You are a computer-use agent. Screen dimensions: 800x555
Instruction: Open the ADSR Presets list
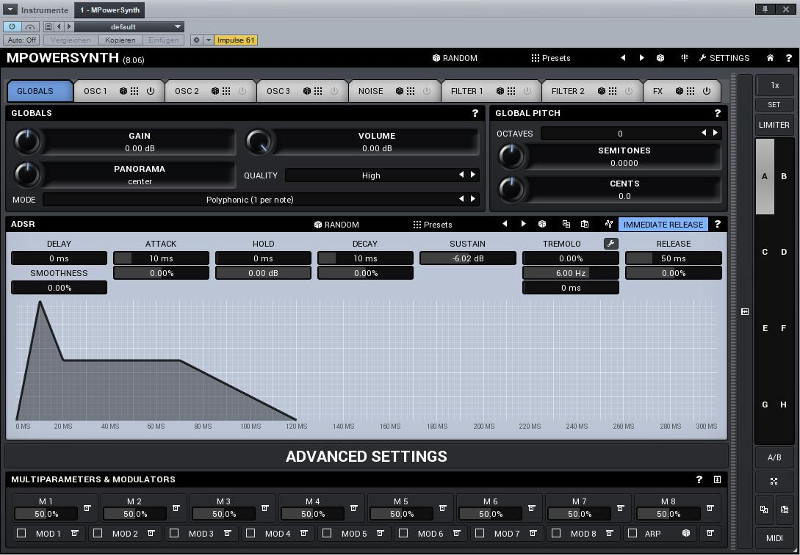[x=433, y=224]
